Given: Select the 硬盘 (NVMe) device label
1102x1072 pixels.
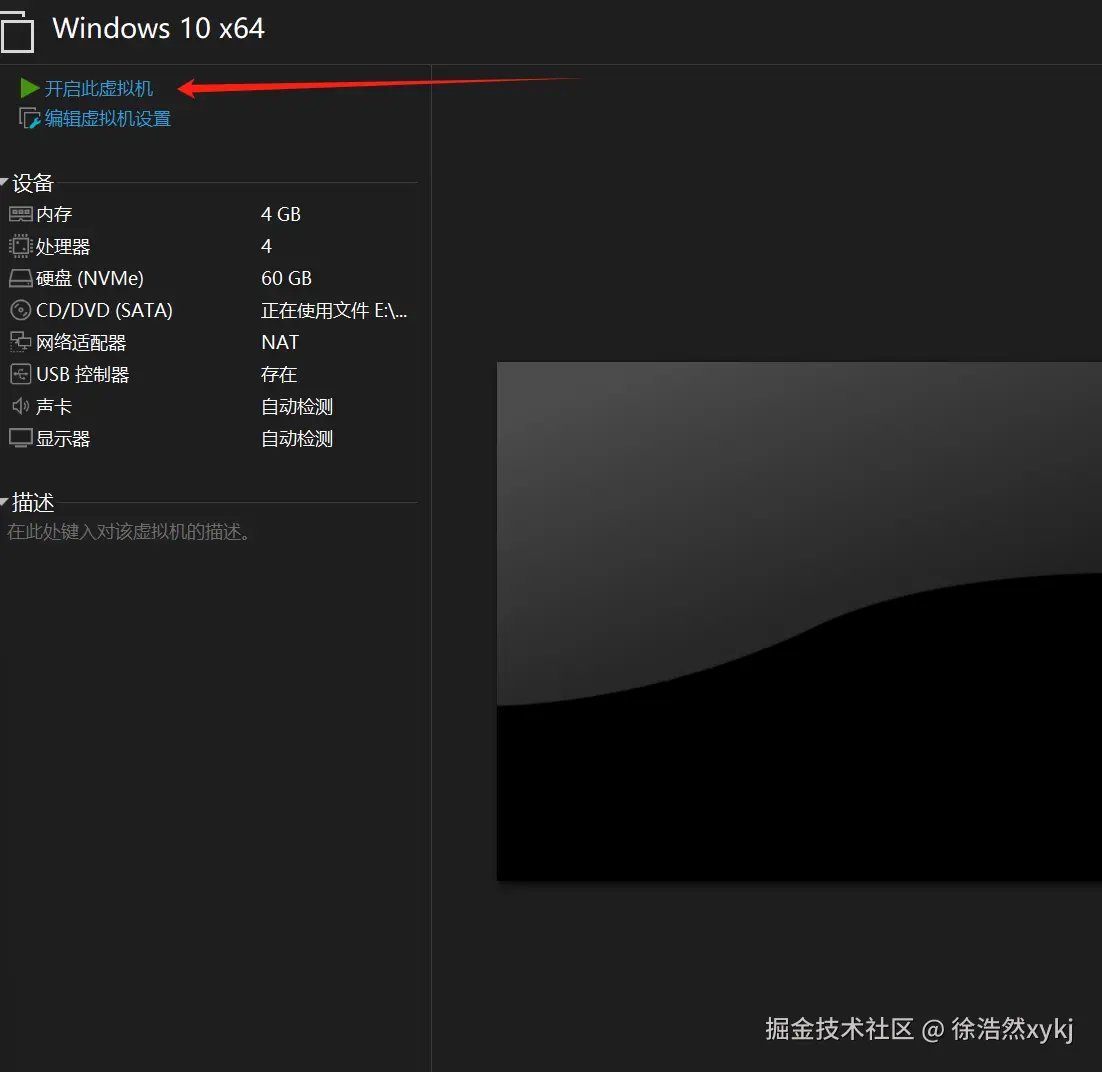Looking at the screenshot, I should pyautogui.click(x=90, y=278).
